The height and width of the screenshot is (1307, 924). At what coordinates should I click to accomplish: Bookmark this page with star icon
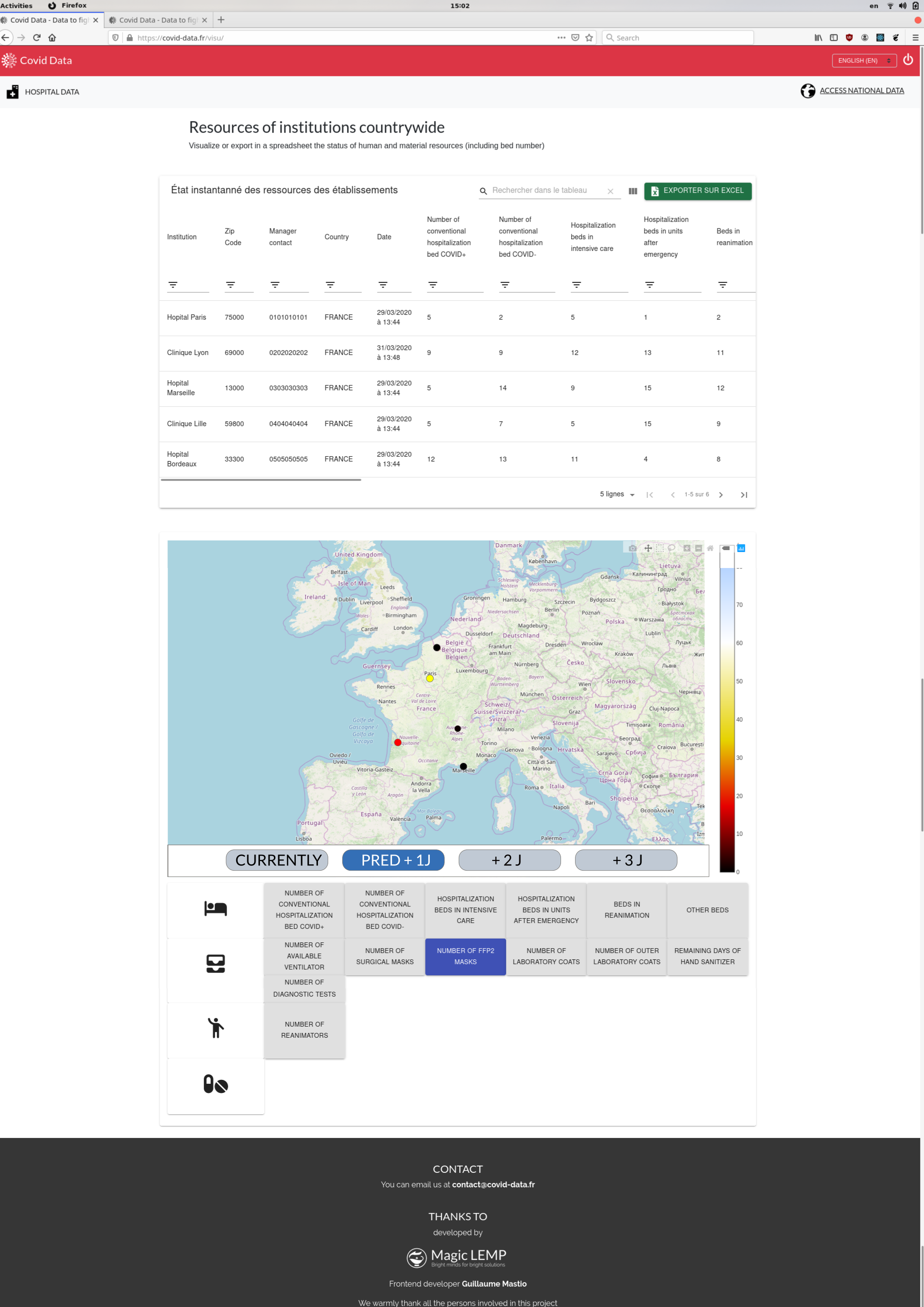click(589, 38)
